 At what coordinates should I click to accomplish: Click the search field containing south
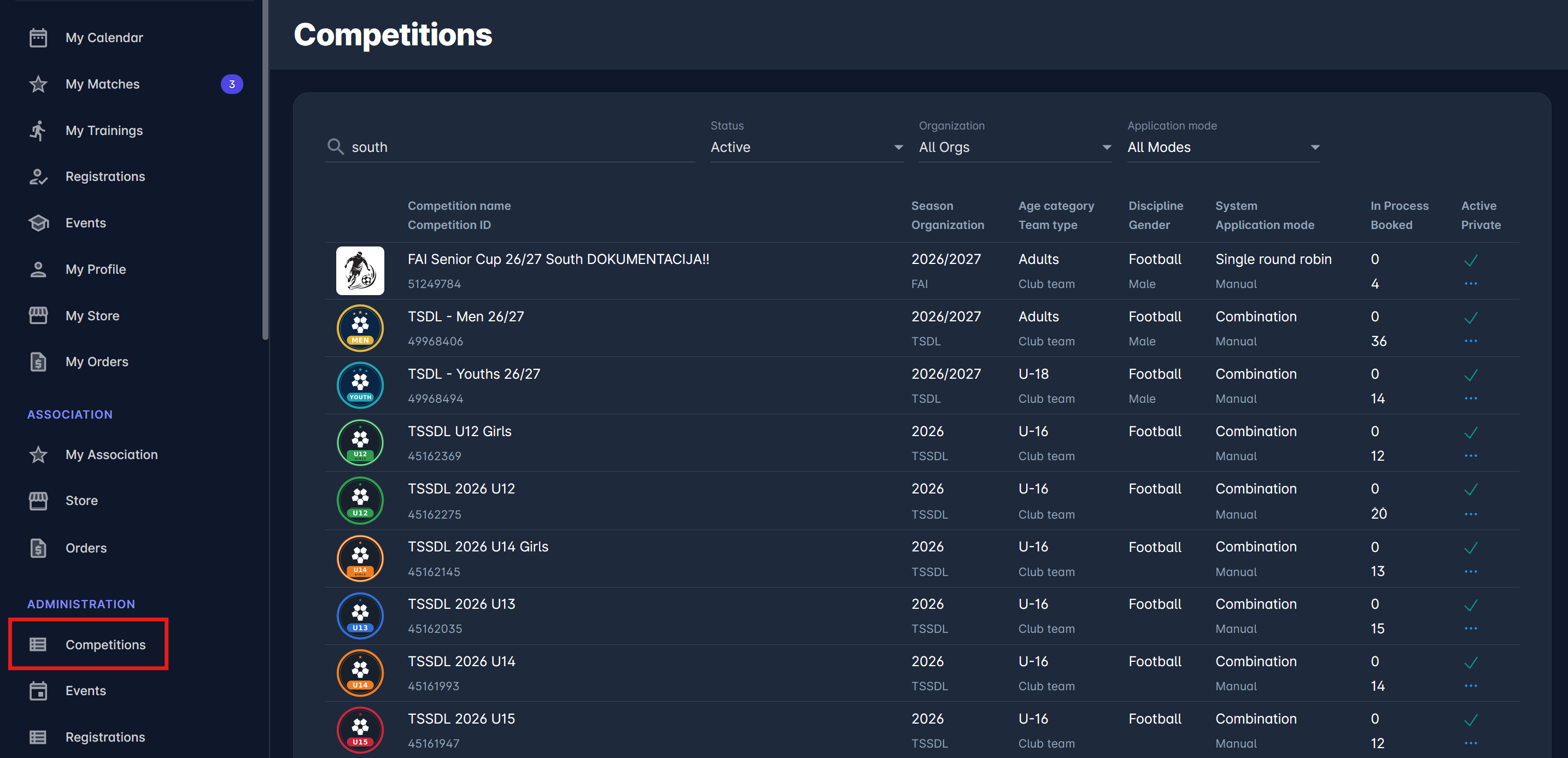510,147
